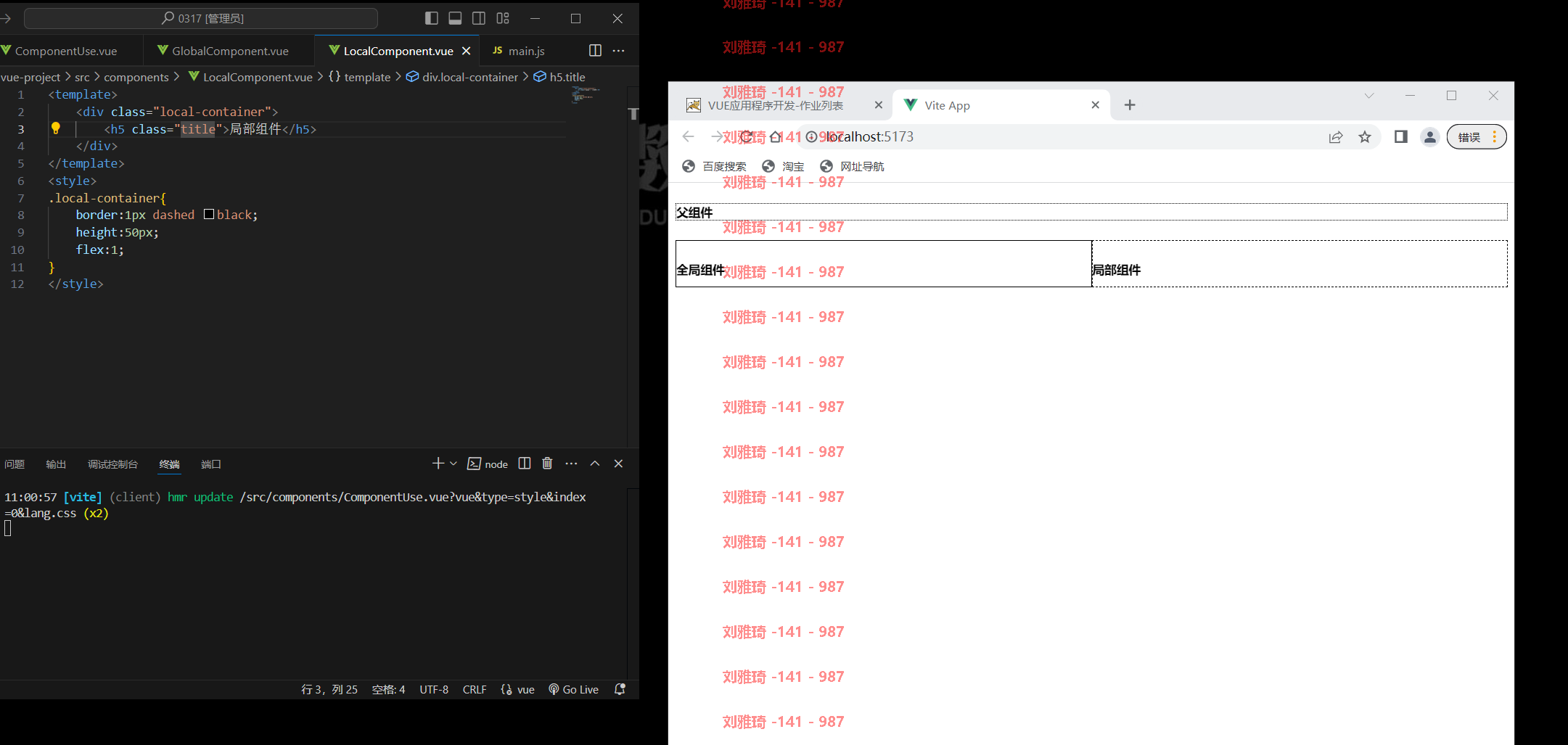This screenshot has width=1568, height=745.
Task: Click the UTF-8 encoding status item
Action: pos(434,689)
